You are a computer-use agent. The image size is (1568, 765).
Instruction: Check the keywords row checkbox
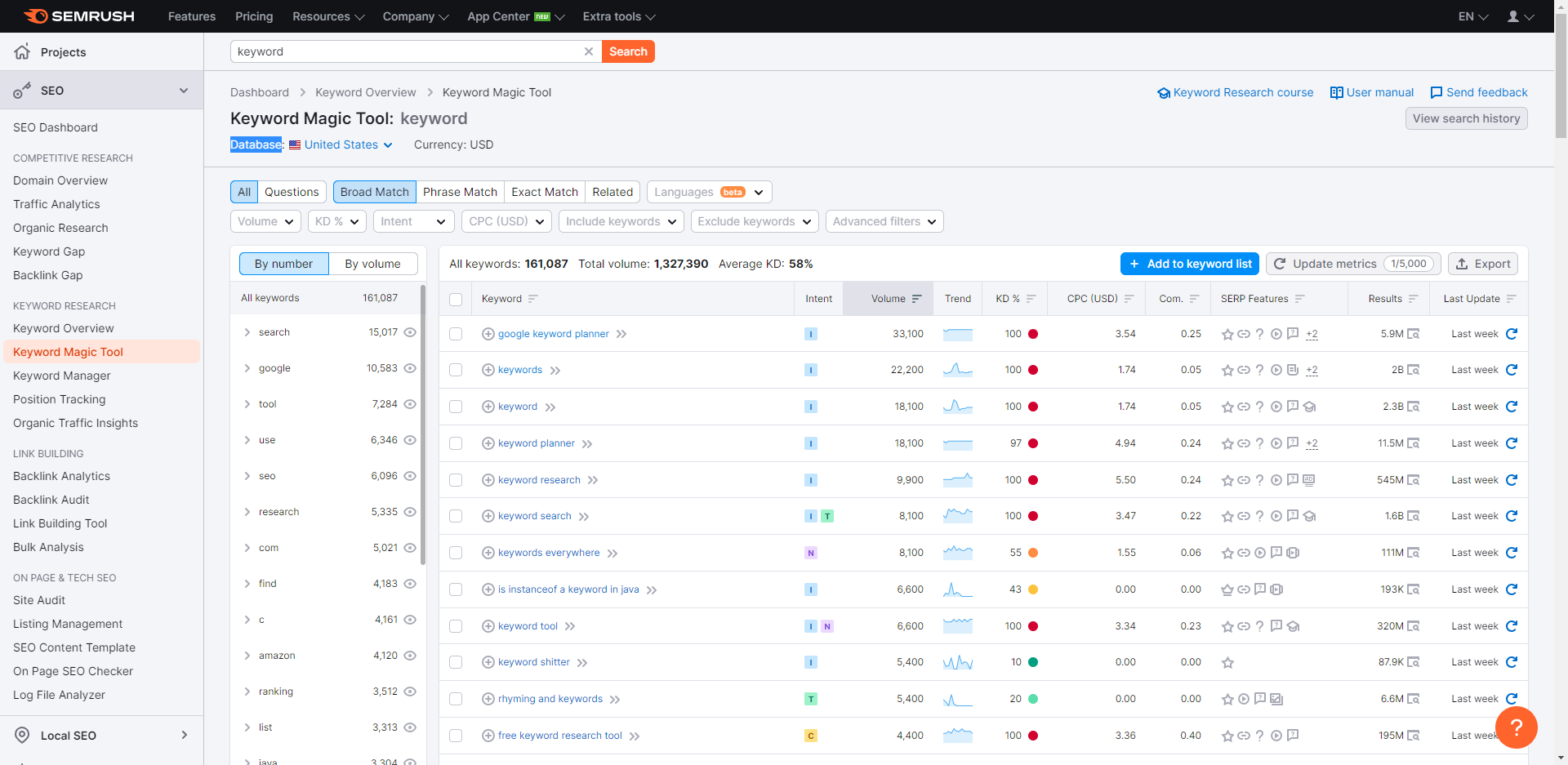click(x=456, y=370)
